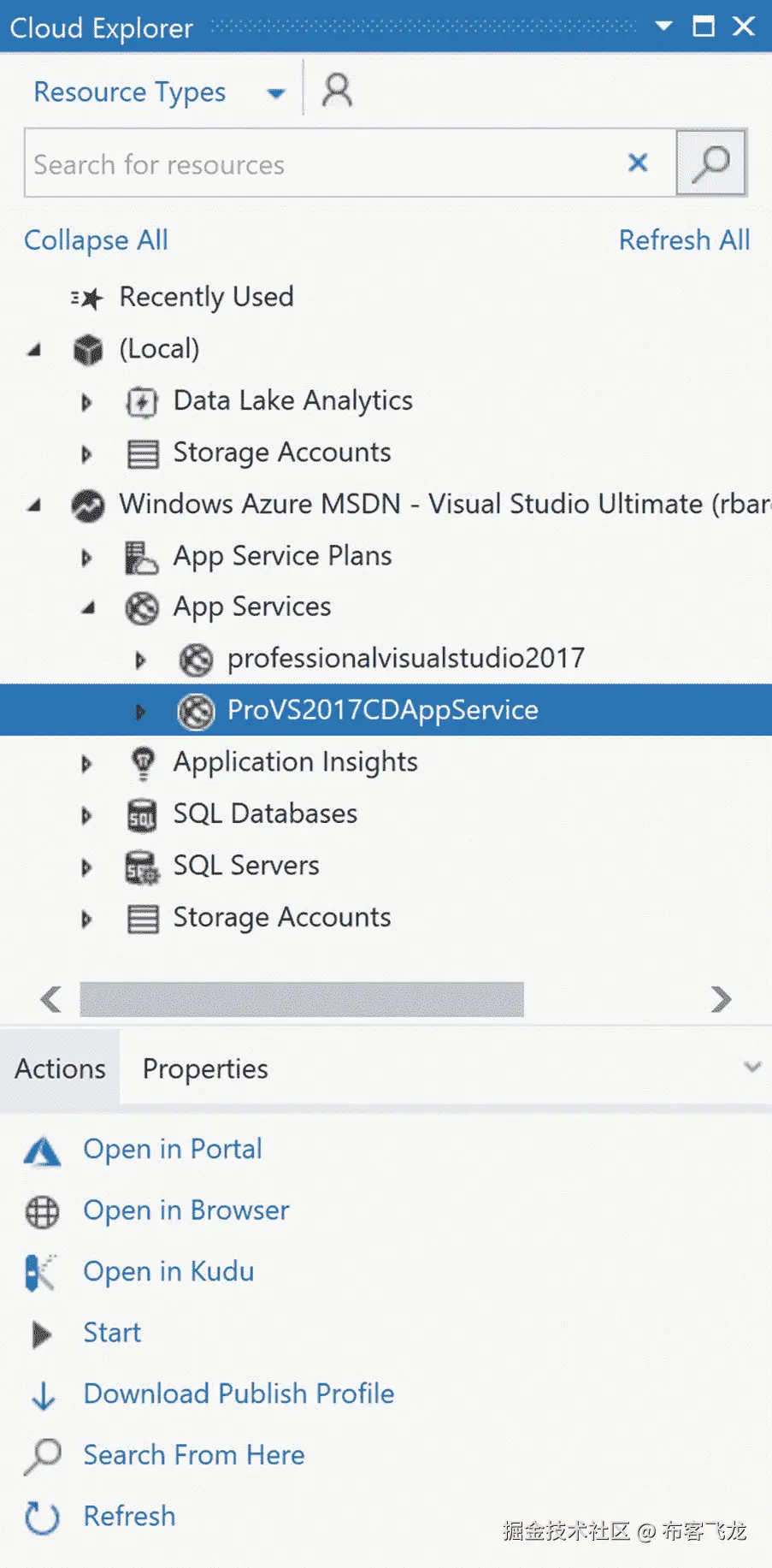The width and height of the screenshot is (772, 1568).
Task: Select the Actions tab
Action: click(60, 1068)
